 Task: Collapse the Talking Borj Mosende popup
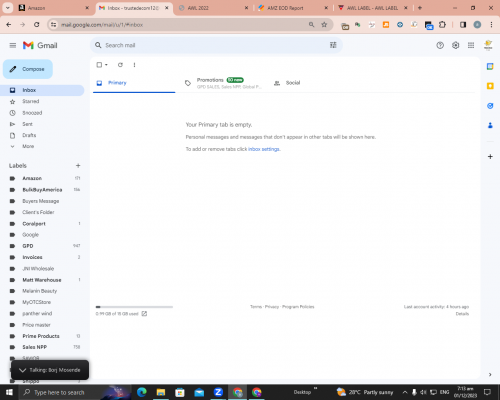[23, 370]
